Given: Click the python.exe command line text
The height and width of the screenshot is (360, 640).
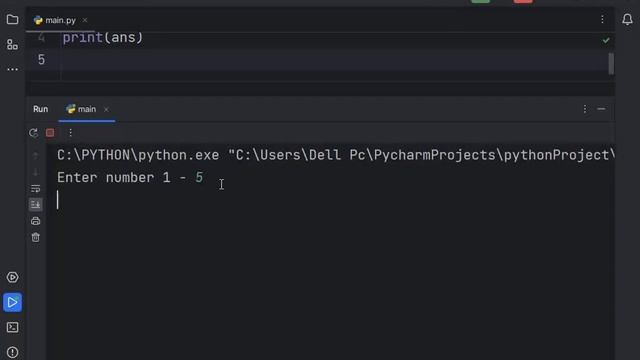Looking at the screenshot, I should 336,155.
